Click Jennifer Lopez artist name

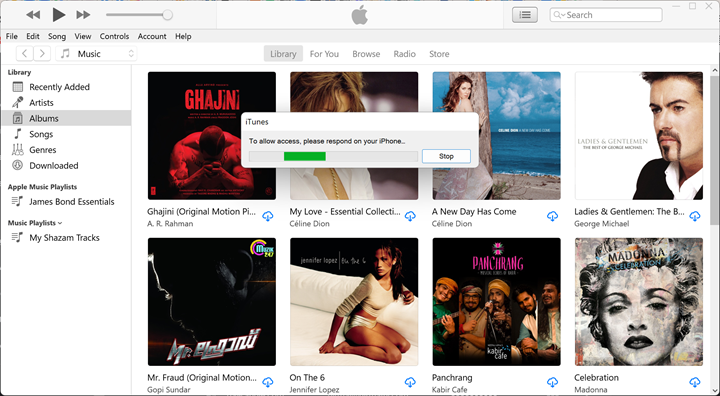click(314, 390)
